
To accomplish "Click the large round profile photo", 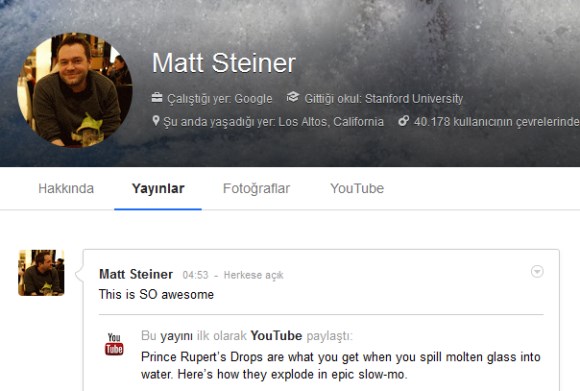I will (75, 90).
